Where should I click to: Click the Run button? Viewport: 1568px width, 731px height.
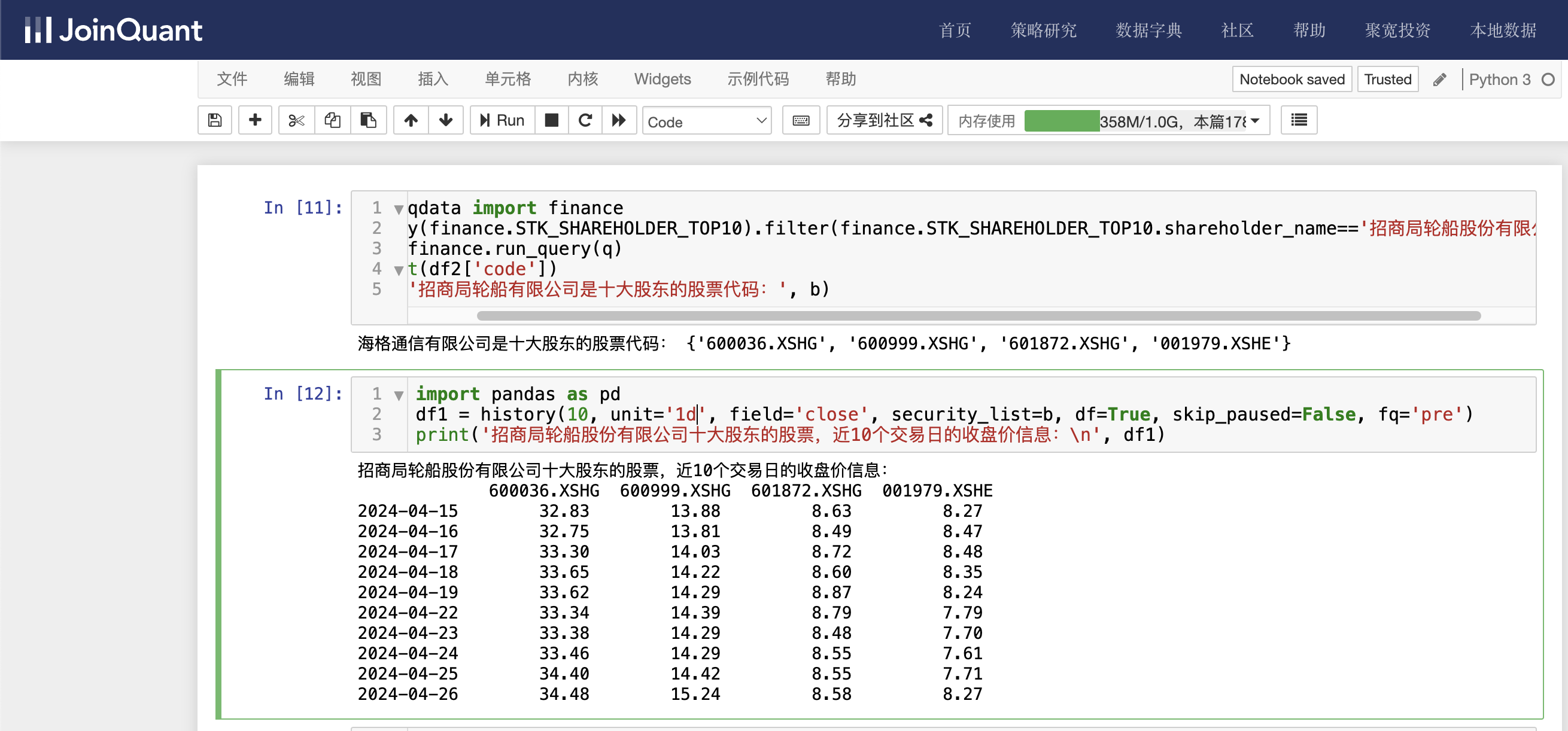click(502, 120)
